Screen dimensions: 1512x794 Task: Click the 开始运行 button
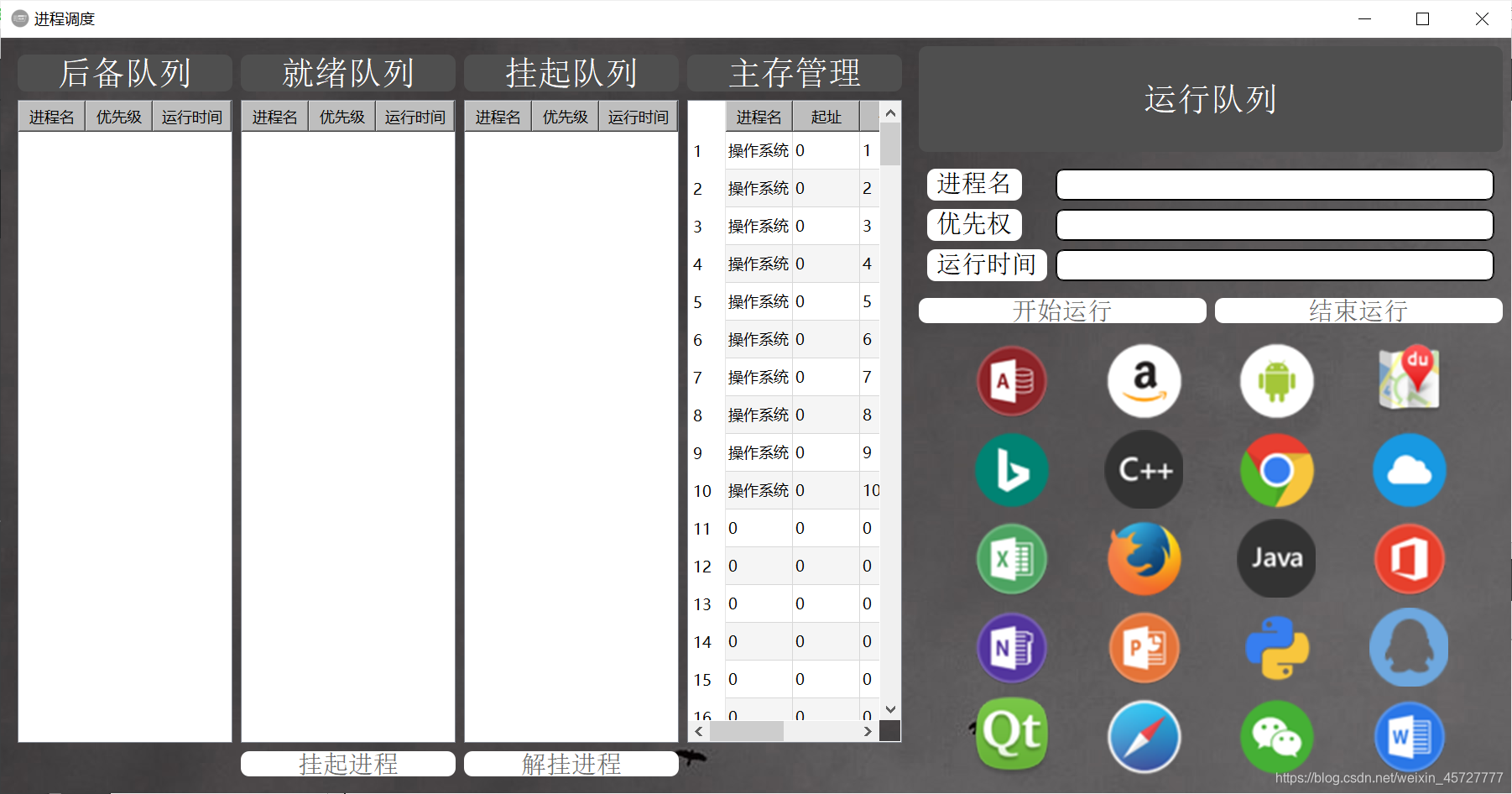point(1062,311)
